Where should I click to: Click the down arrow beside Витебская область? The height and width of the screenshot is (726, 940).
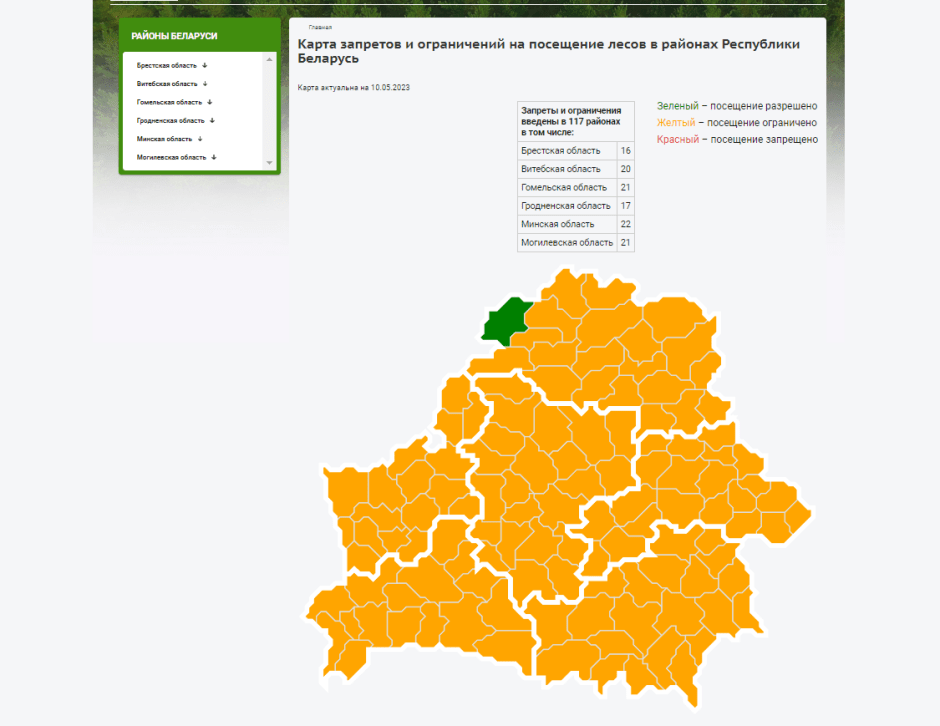204,84
